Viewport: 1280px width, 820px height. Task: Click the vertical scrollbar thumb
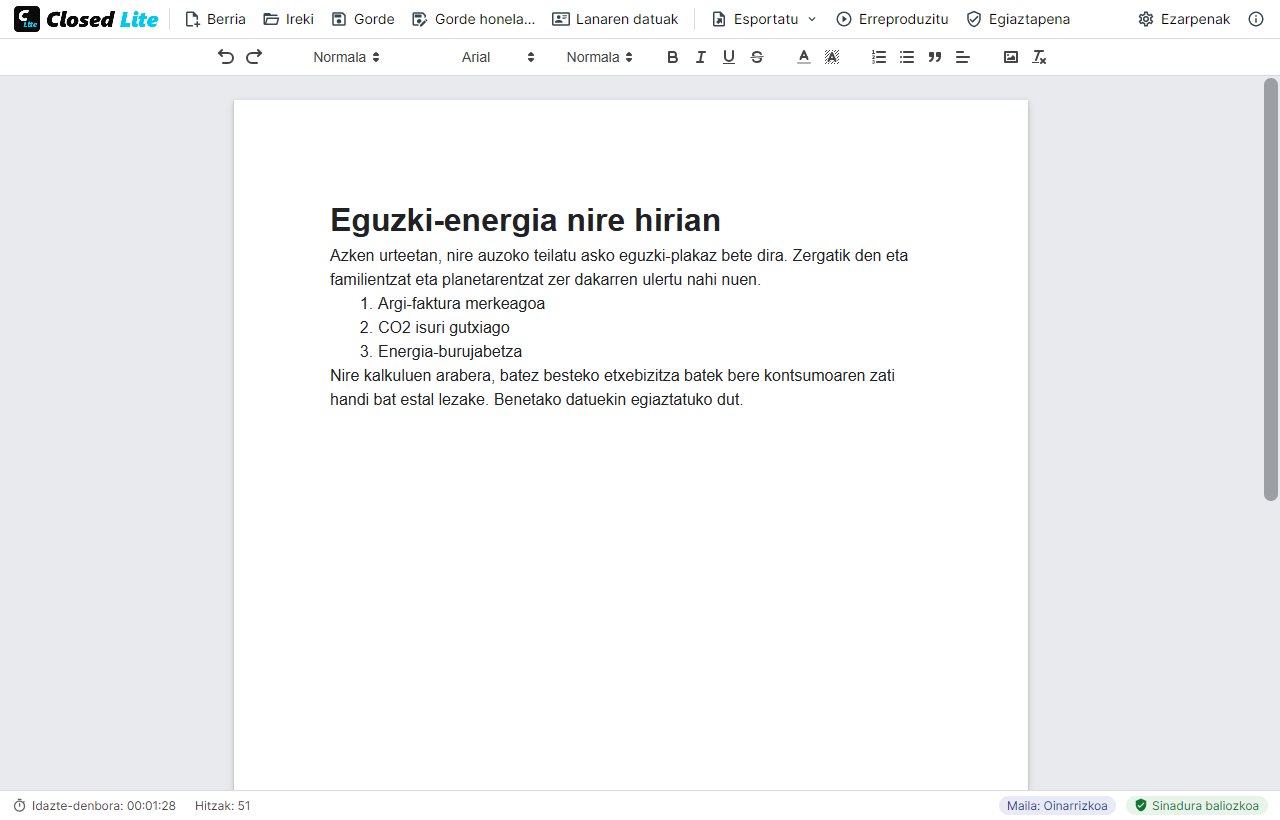(x=1271, y=290)
